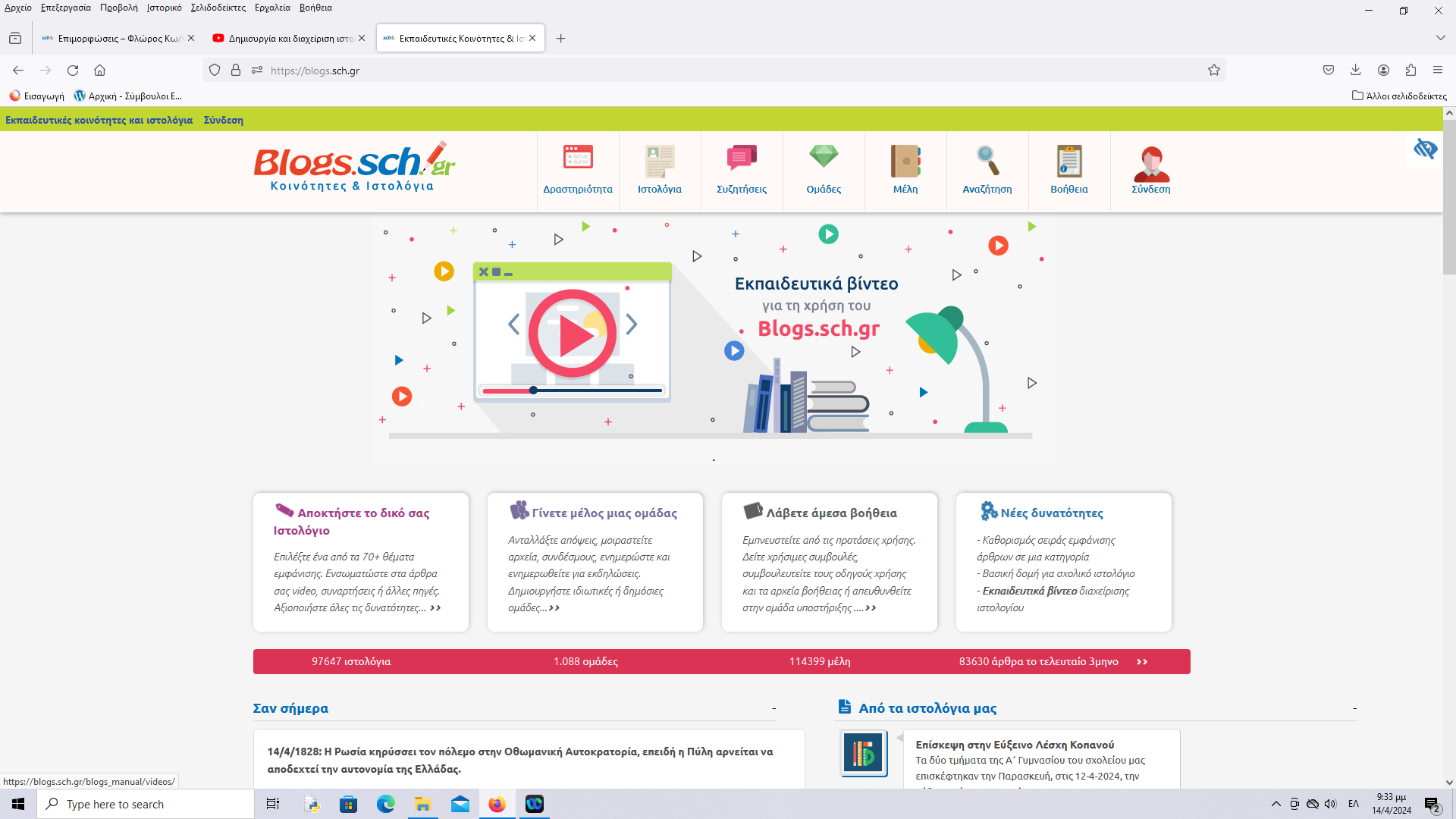The image size is (1456, 819).
Task: Open the Σελιδοδείκτες menu
Action: 218,8
